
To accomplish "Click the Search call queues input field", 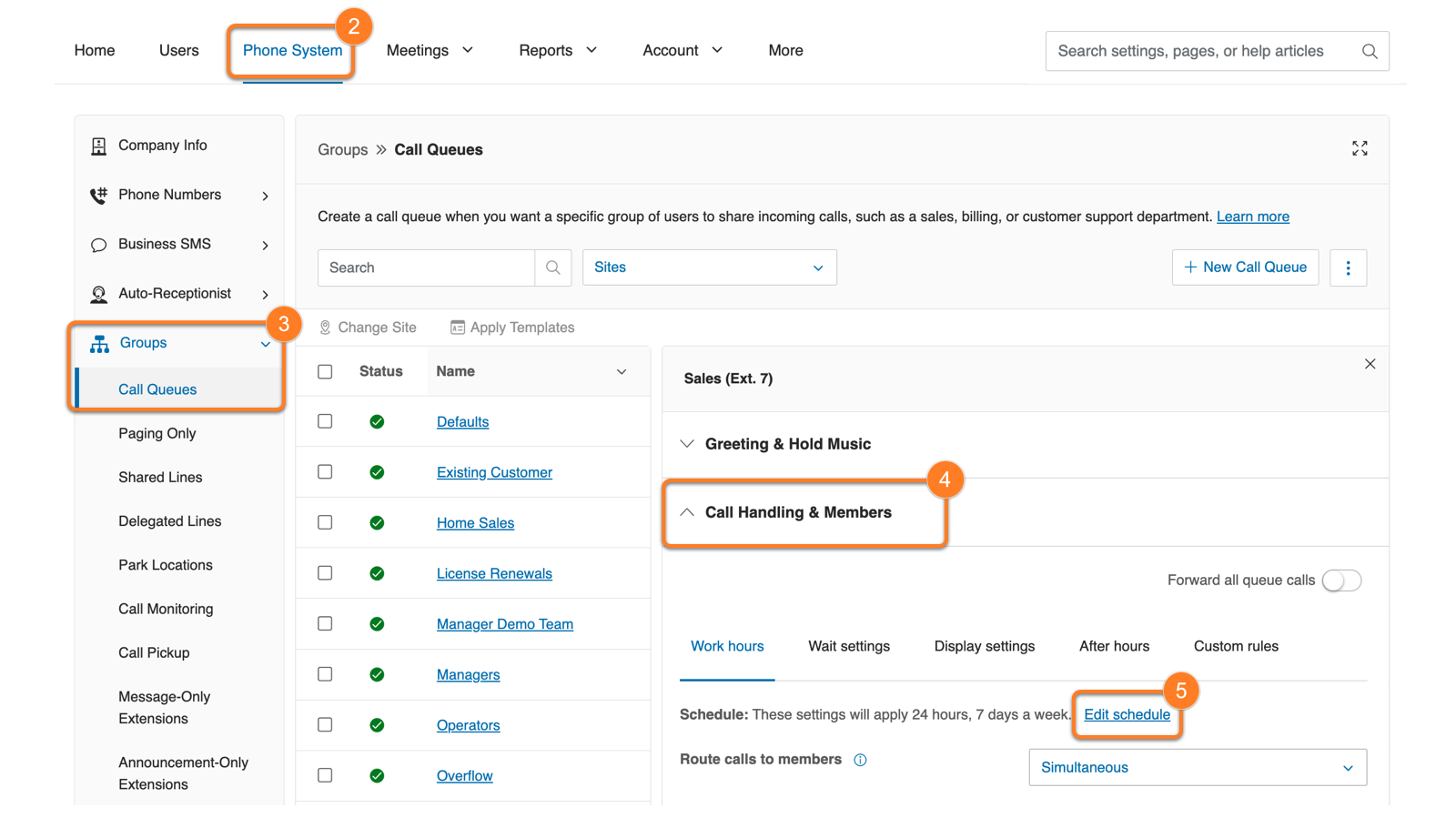I will (x=426, y=268).
